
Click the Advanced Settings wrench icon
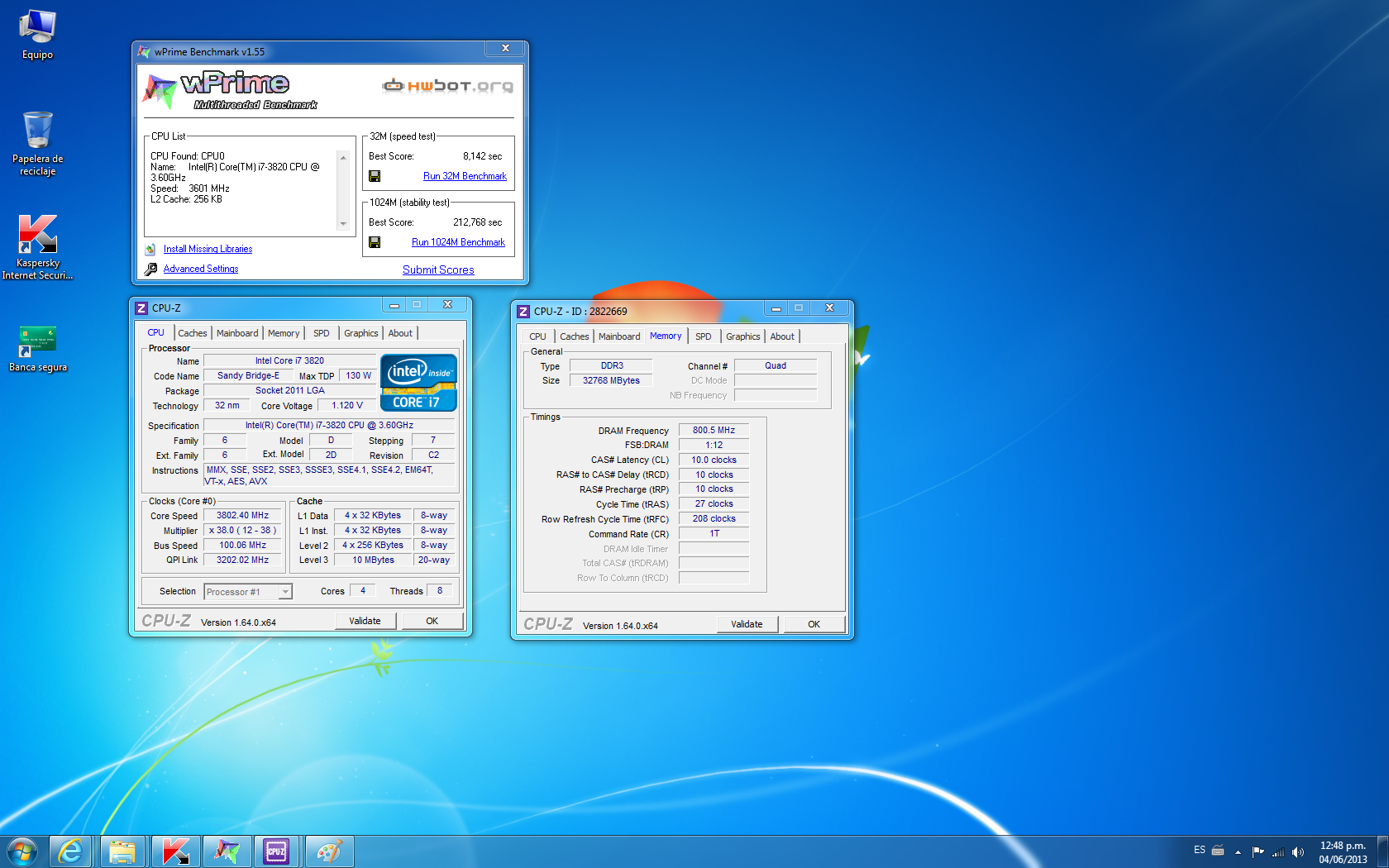(150, 269)
